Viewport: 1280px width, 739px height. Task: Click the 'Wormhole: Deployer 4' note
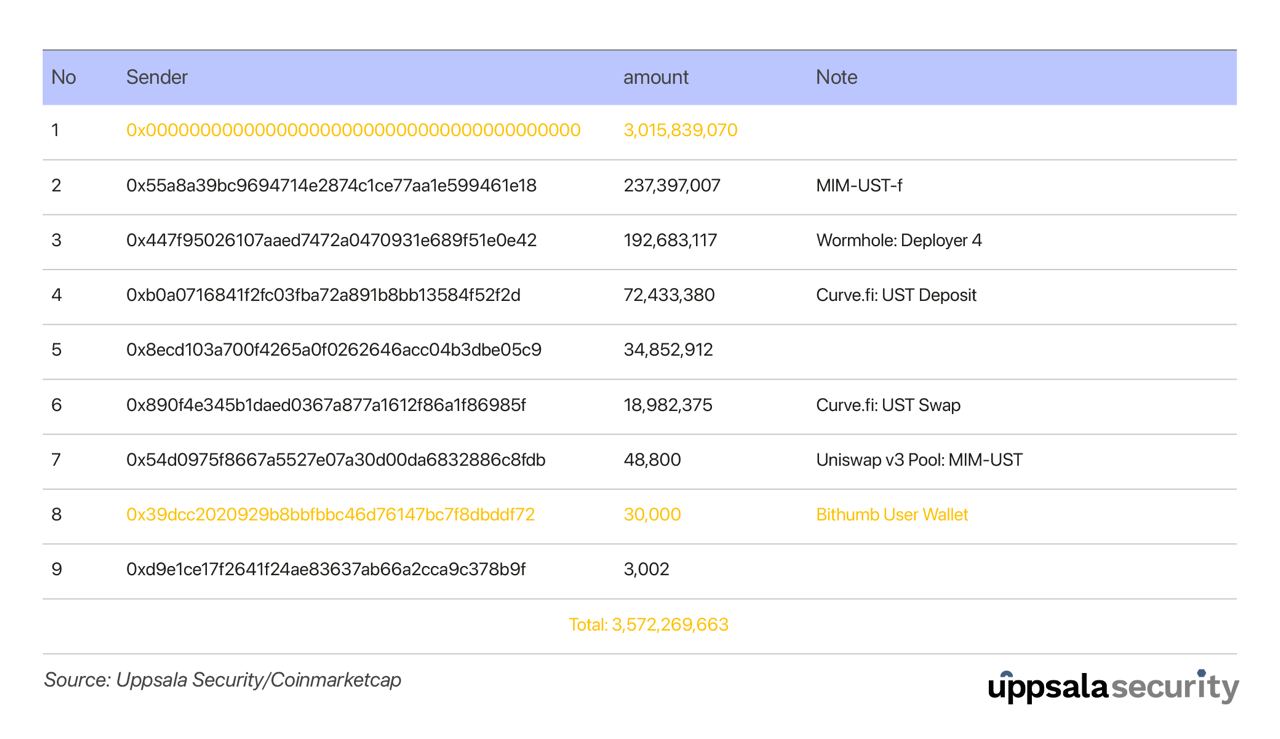click(898, 240)
